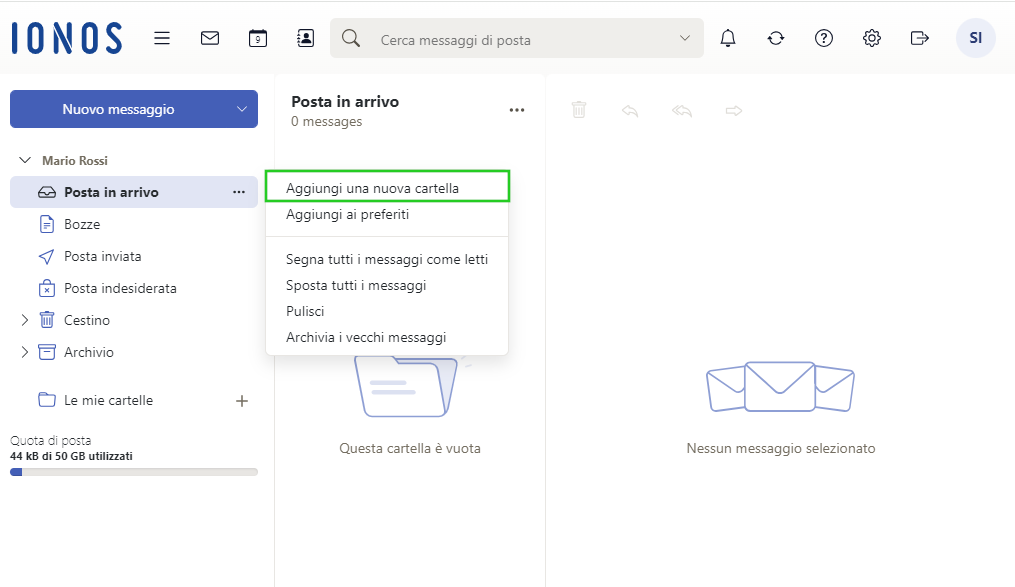The height and width of the screenshot is (587, 1015).
Task: Click the refresh sync icon
Action: point(776,38)
